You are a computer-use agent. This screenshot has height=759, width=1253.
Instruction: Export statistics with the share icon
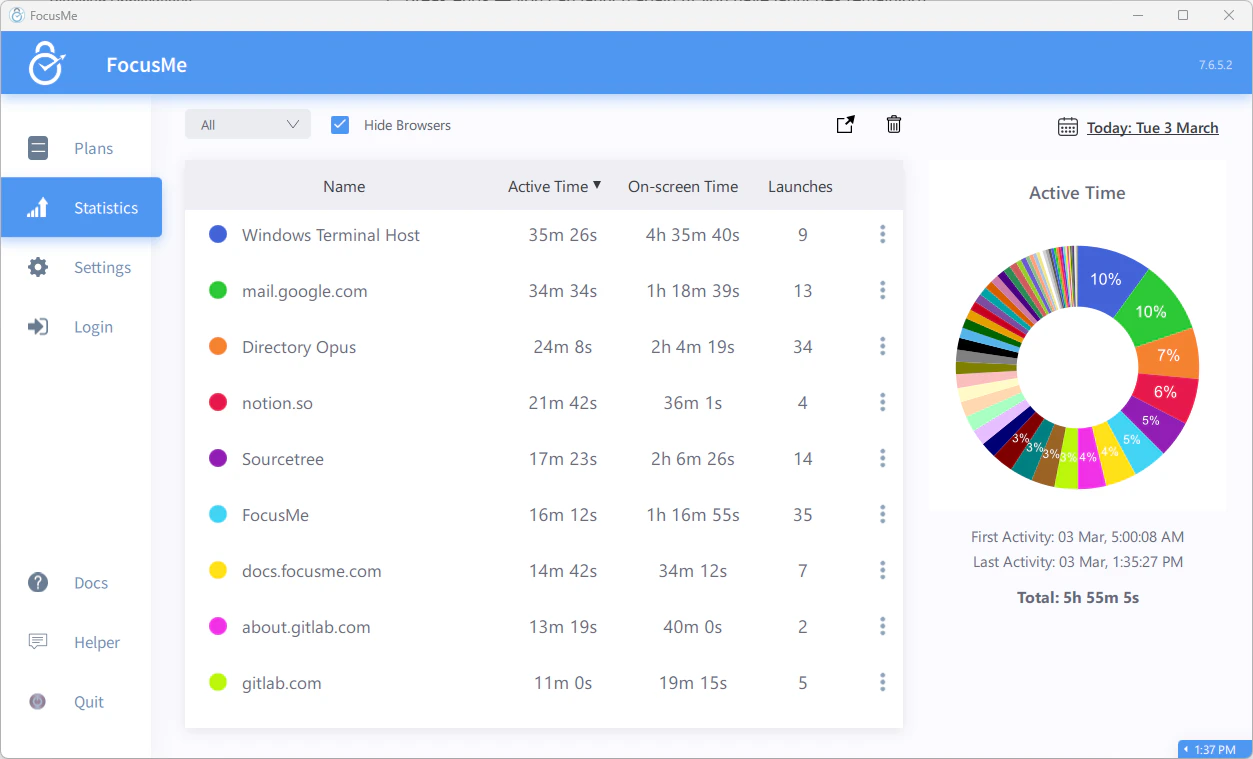point(845,124)
